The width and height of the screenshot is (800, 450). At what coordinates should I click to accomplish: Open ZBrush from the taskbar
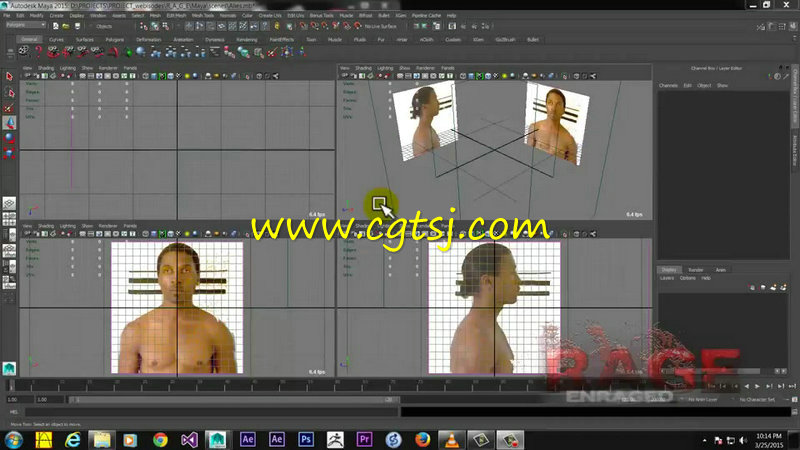[335, 439]
